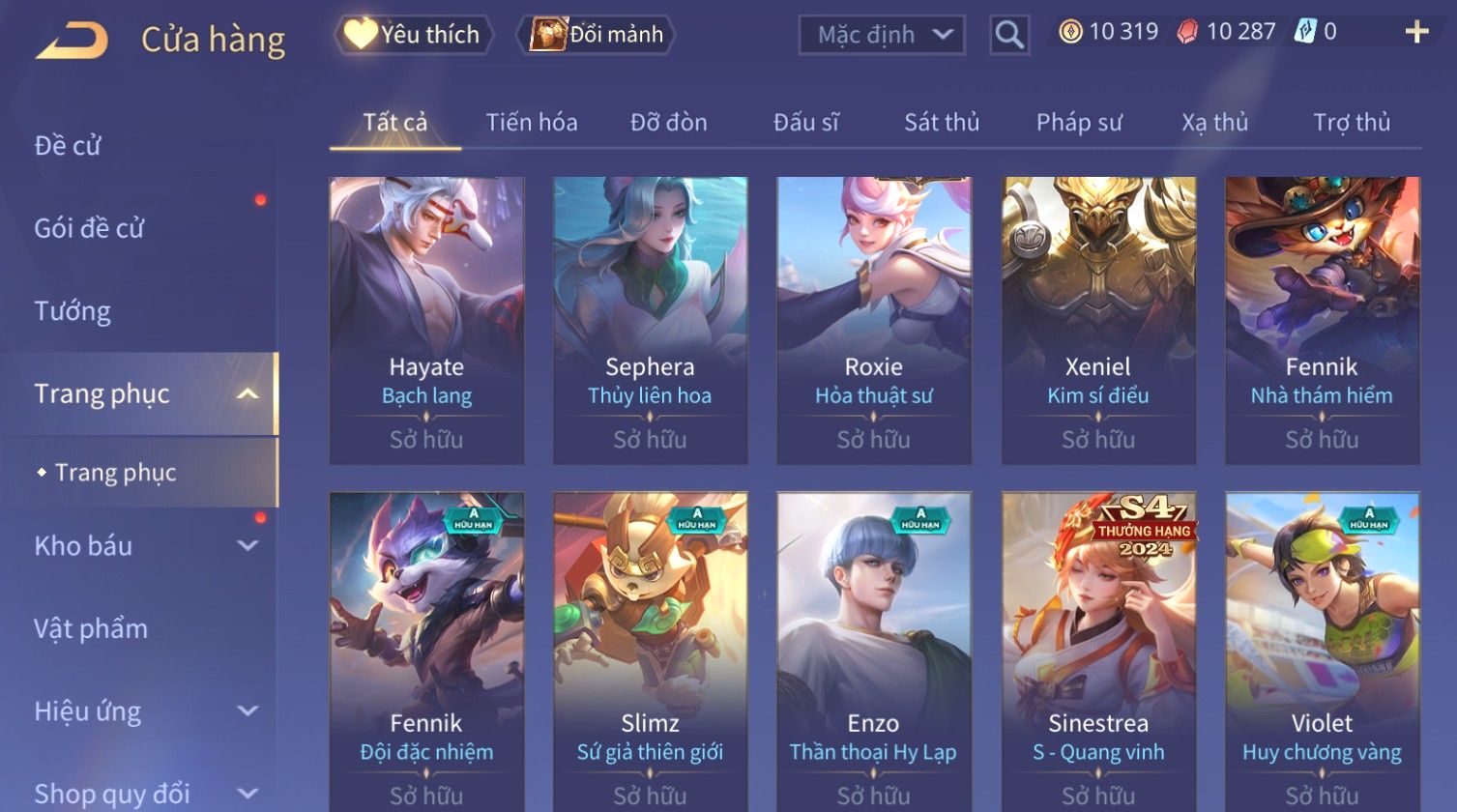
Task: Open Yêu thích heart favorites
Action: click(414, 35)
